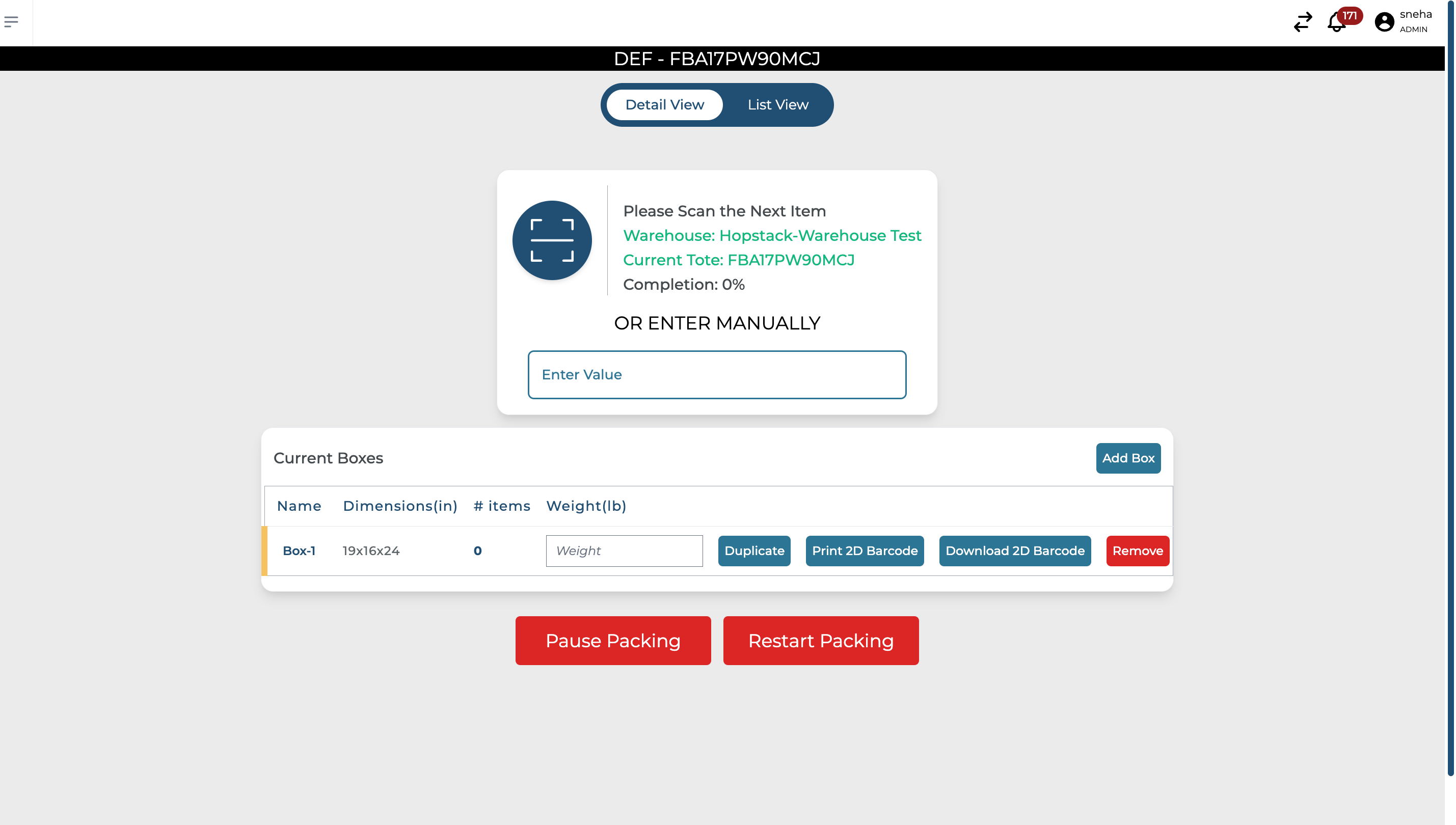Switch to Detail View
The width and height of the screenshot is (1456, 825).
click(664, 105)
